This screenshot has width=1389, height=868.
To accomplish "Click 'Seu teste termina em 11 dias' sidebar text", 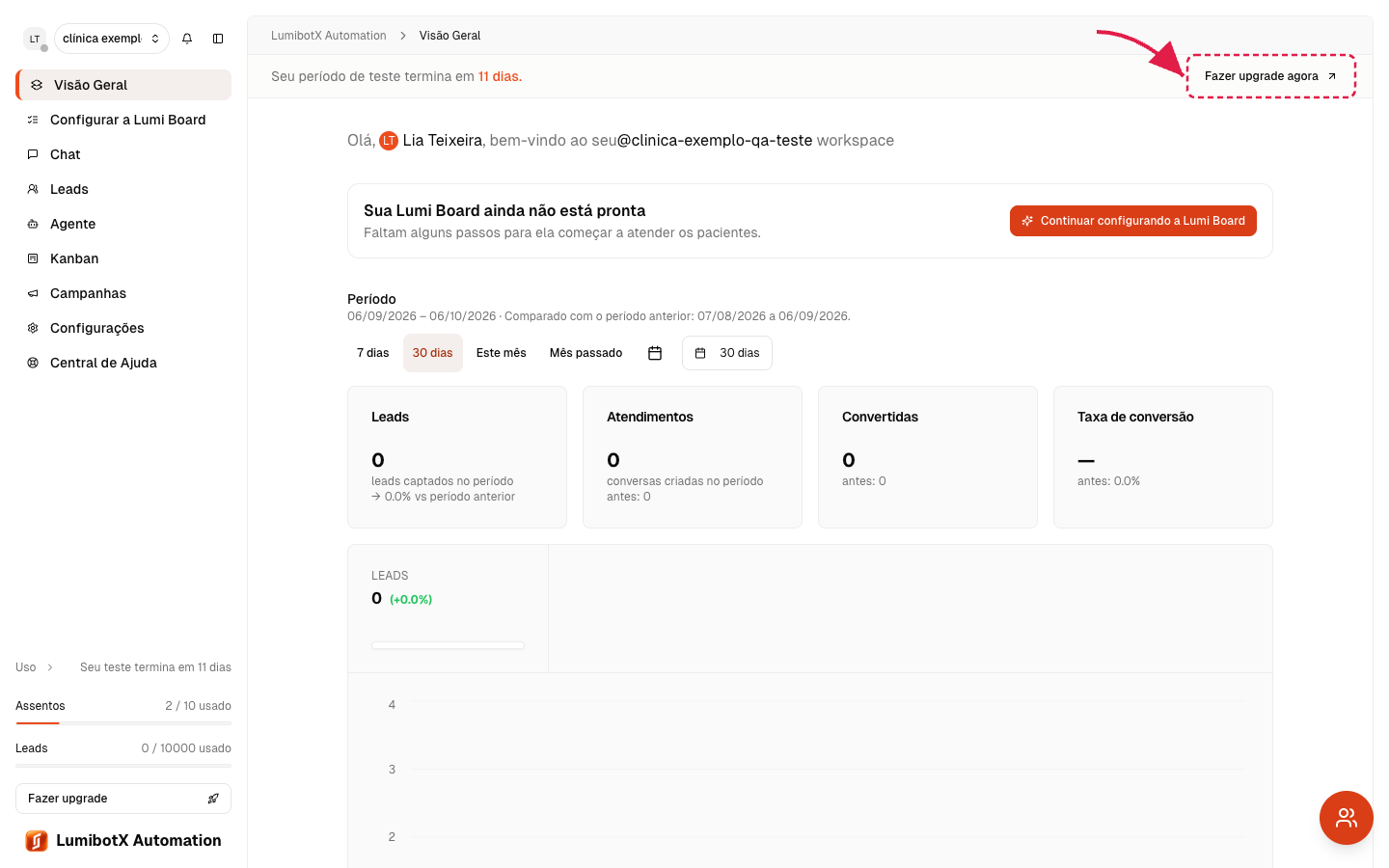I will (x=155, y=667).
